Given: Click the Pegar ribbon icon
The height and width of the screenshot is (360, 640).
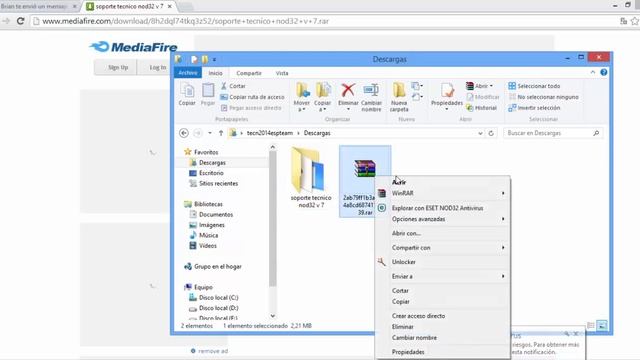Looking at the screenshot, I should (208, 95).
